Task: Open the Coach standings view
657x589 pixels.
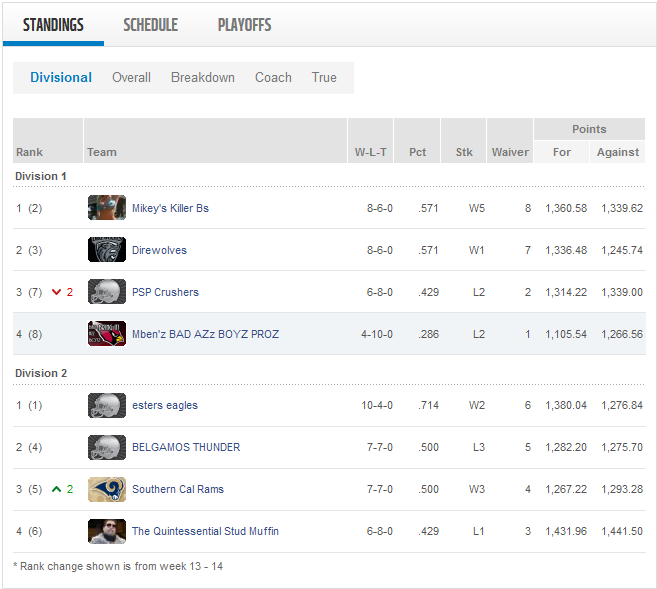Action: [273, 77]
